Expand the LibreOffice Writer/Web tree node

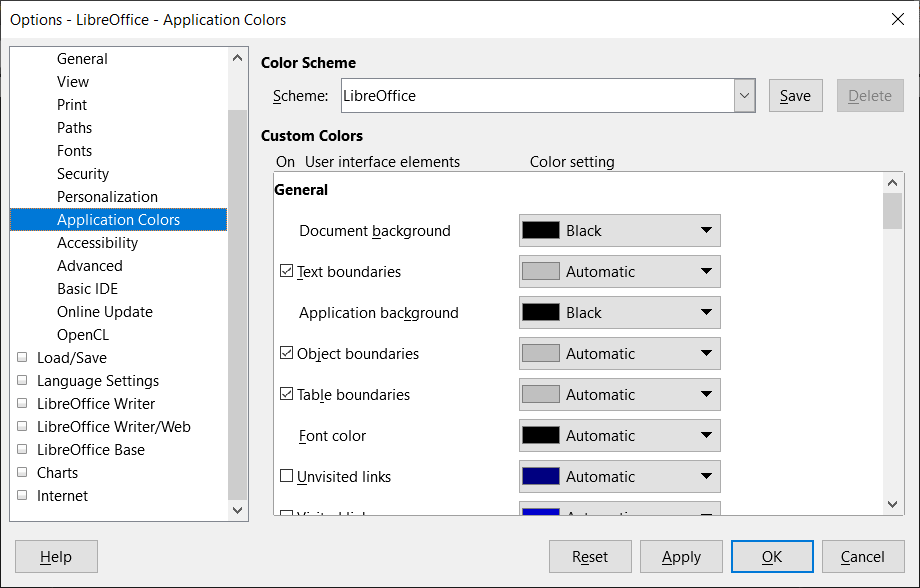[22, 426]
